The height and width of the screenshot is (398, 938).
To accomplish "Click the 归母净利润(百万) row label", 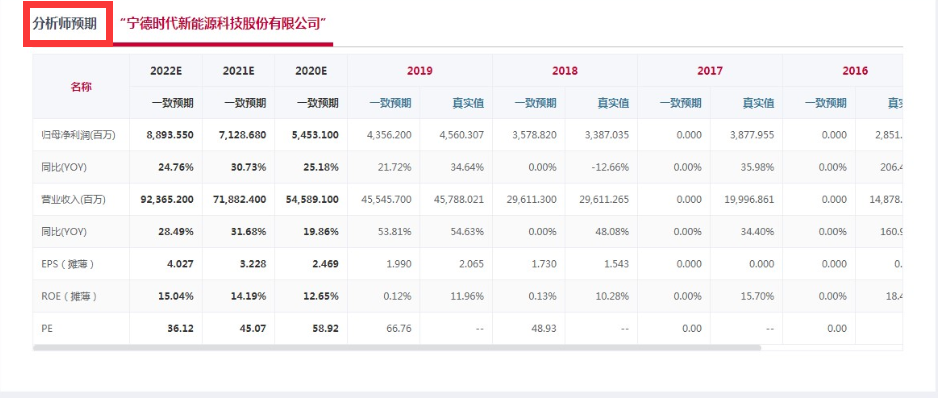I will [x=74, y=135].
